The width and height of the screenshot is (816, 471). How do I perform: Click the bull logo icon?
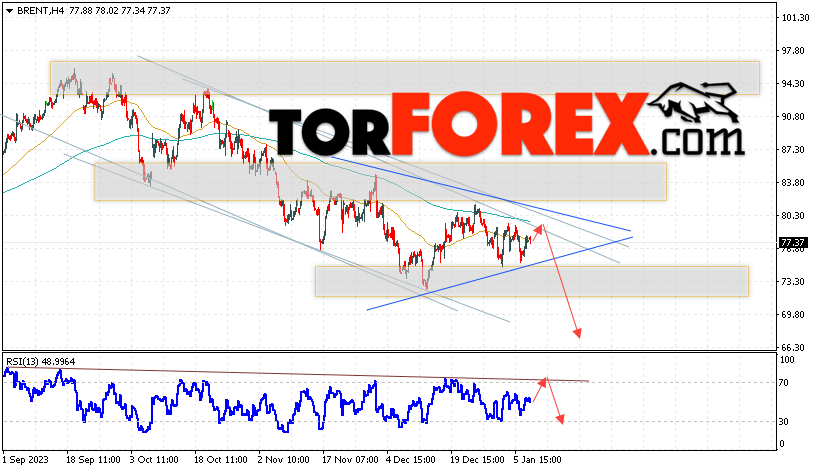point(693,103)
